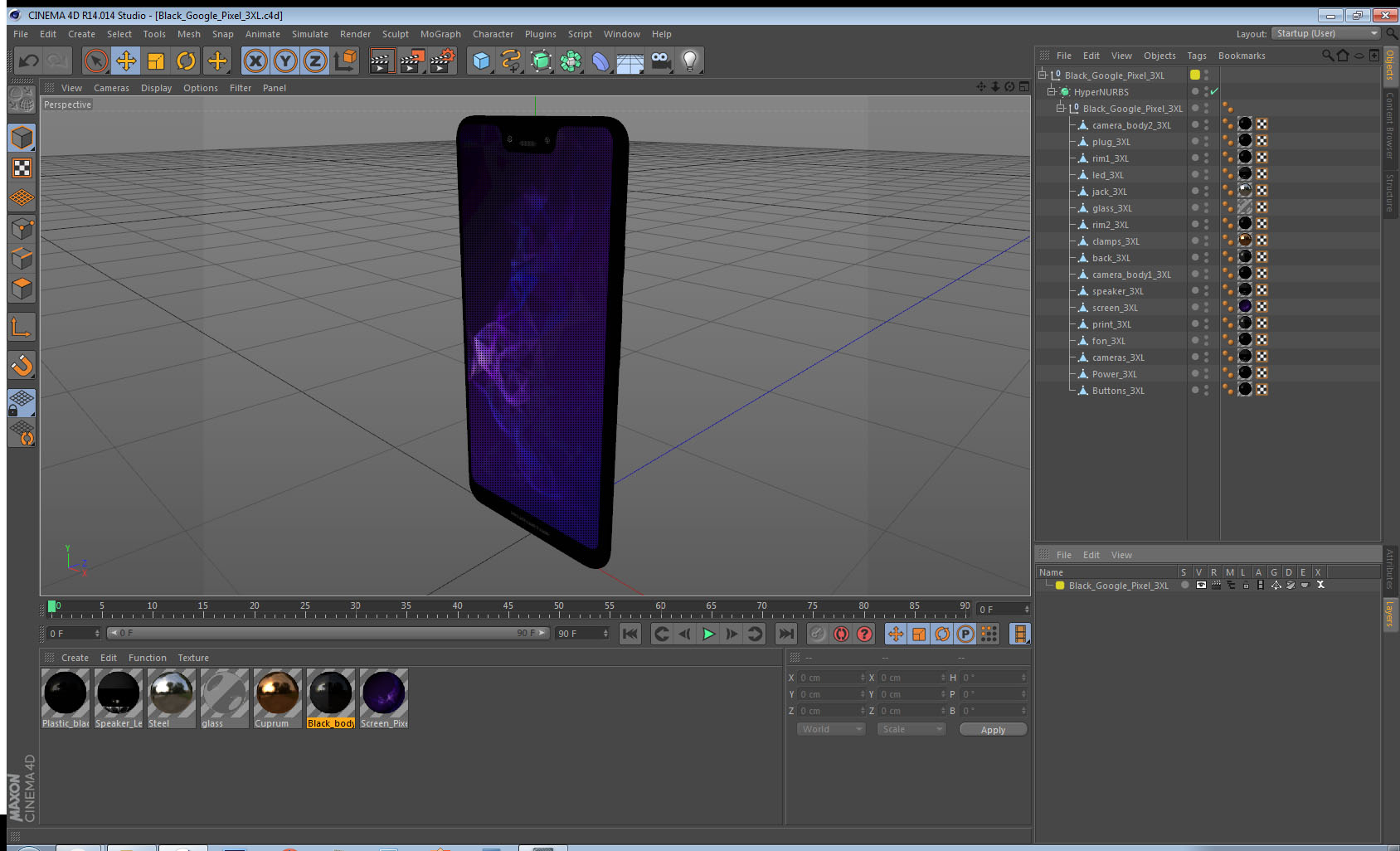Toggle Z axis lock
Screen dimensions: 1400x851
tap(315, 61)
